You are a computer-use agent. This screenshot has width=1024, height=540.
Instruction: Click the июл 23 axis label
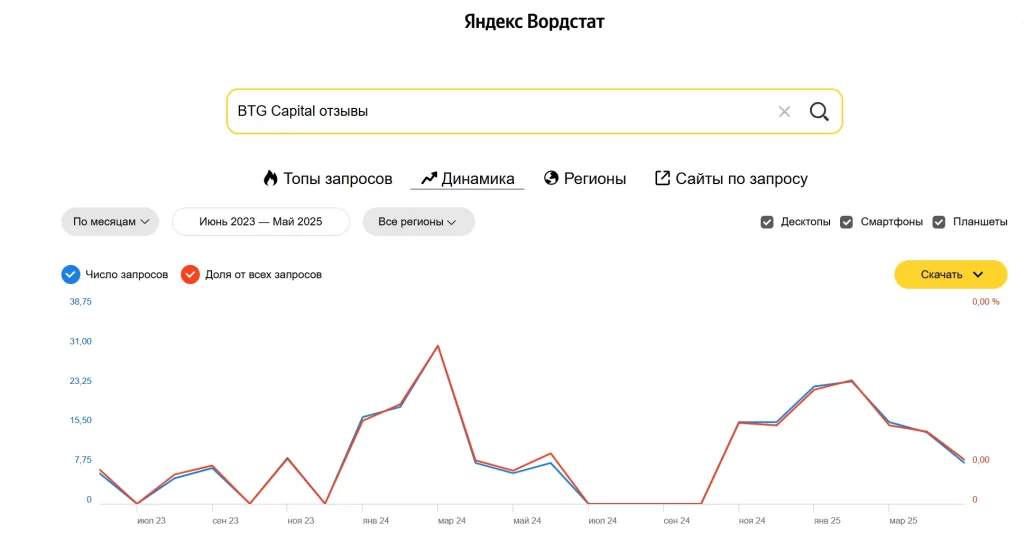152,520
